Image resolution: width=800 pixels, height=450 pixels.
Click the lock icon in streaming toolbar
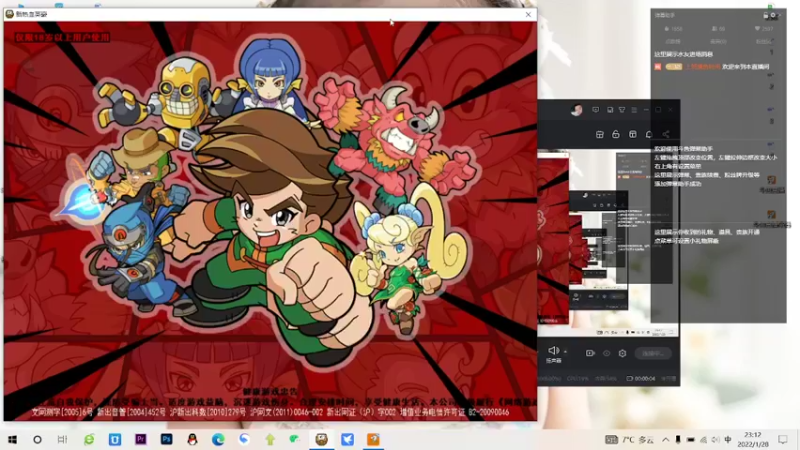pos(616,134)
